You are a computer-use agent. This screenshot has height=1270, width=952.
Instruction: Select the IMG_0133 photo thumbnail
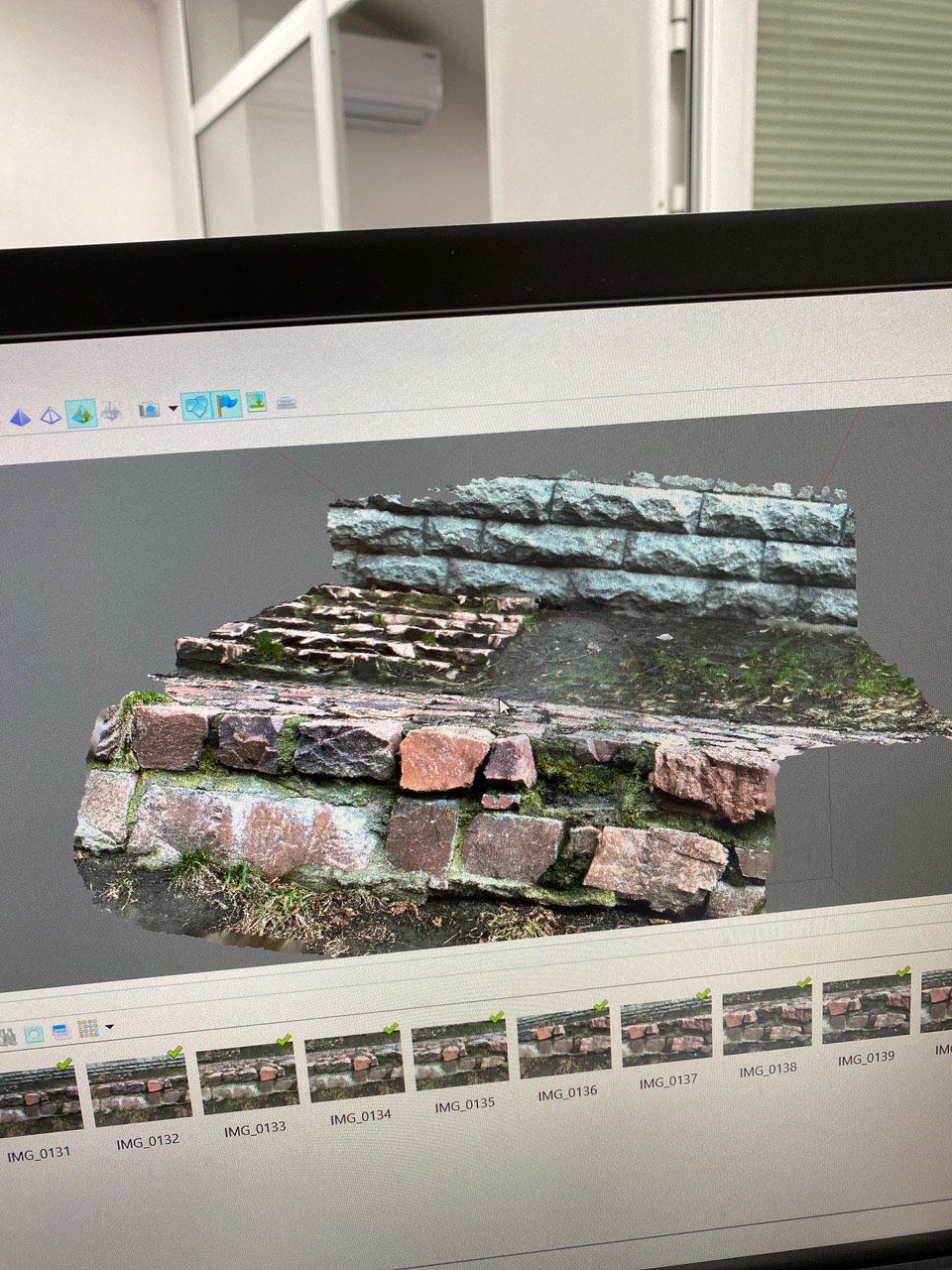[x=248, y=1079]
